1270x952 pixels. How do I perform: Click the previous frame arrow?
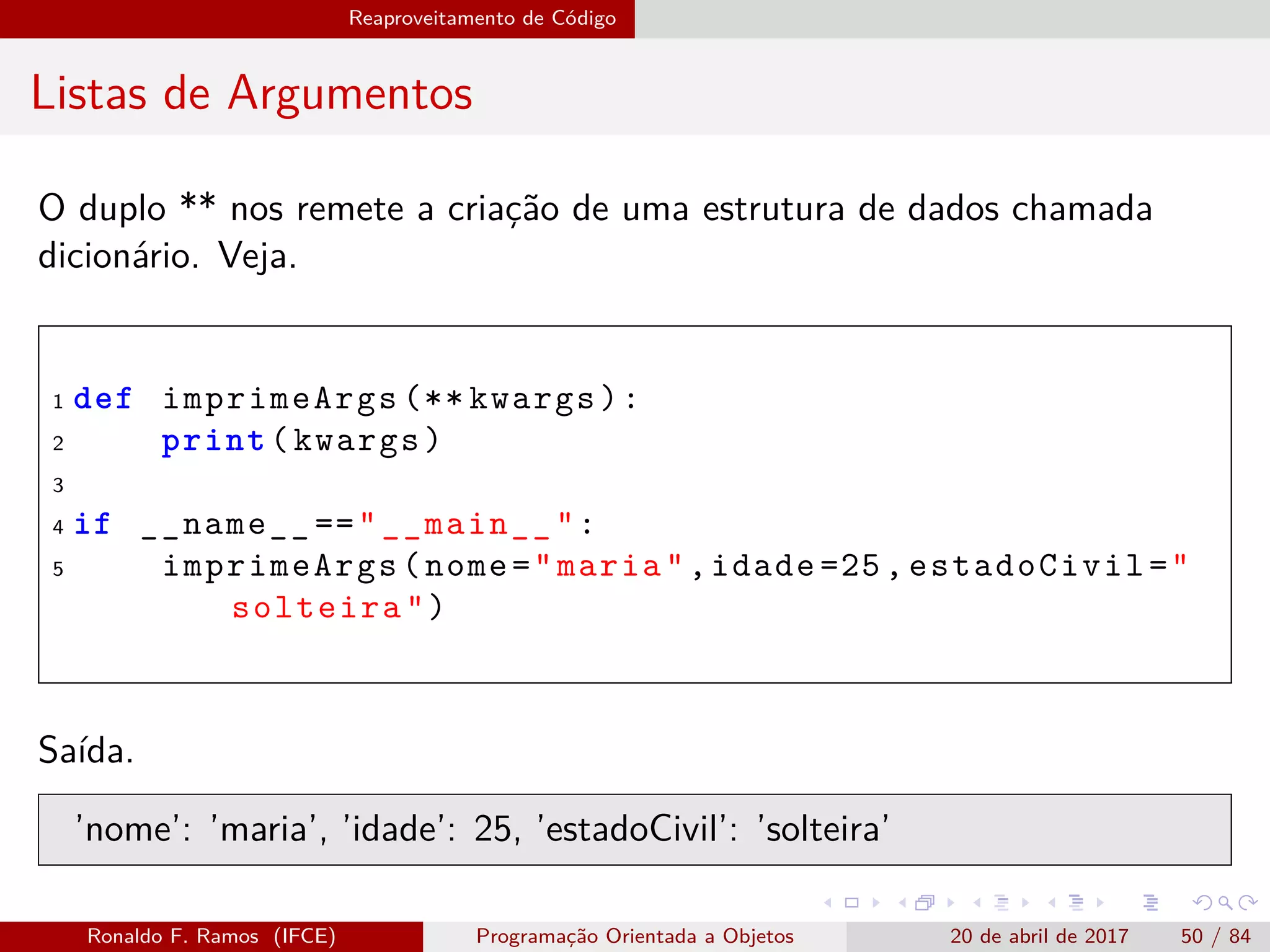pyautogui.click(x=902, y=902)
